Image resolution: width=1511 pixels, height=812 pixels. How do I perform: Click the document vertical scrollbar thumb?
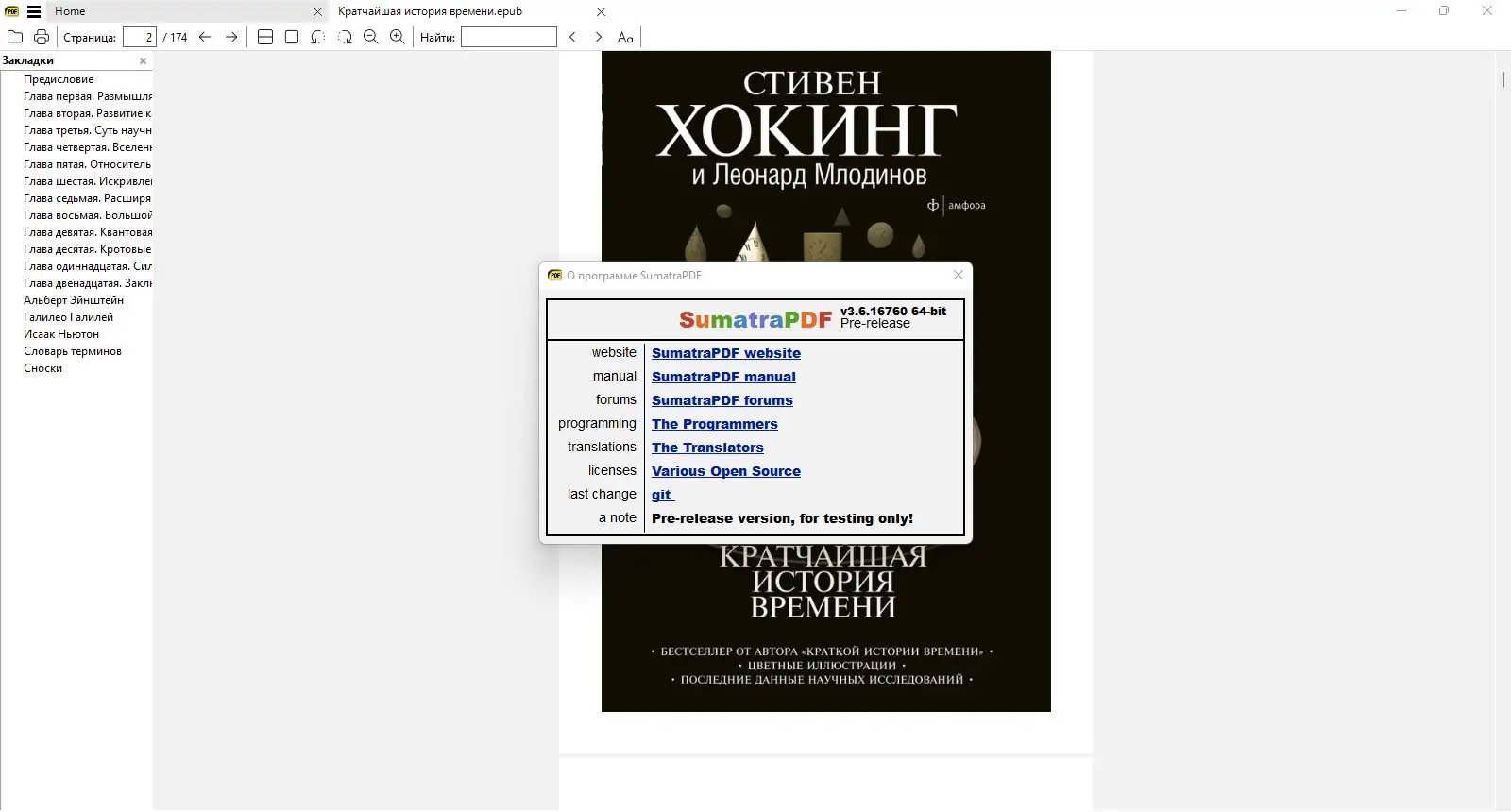1503,79
